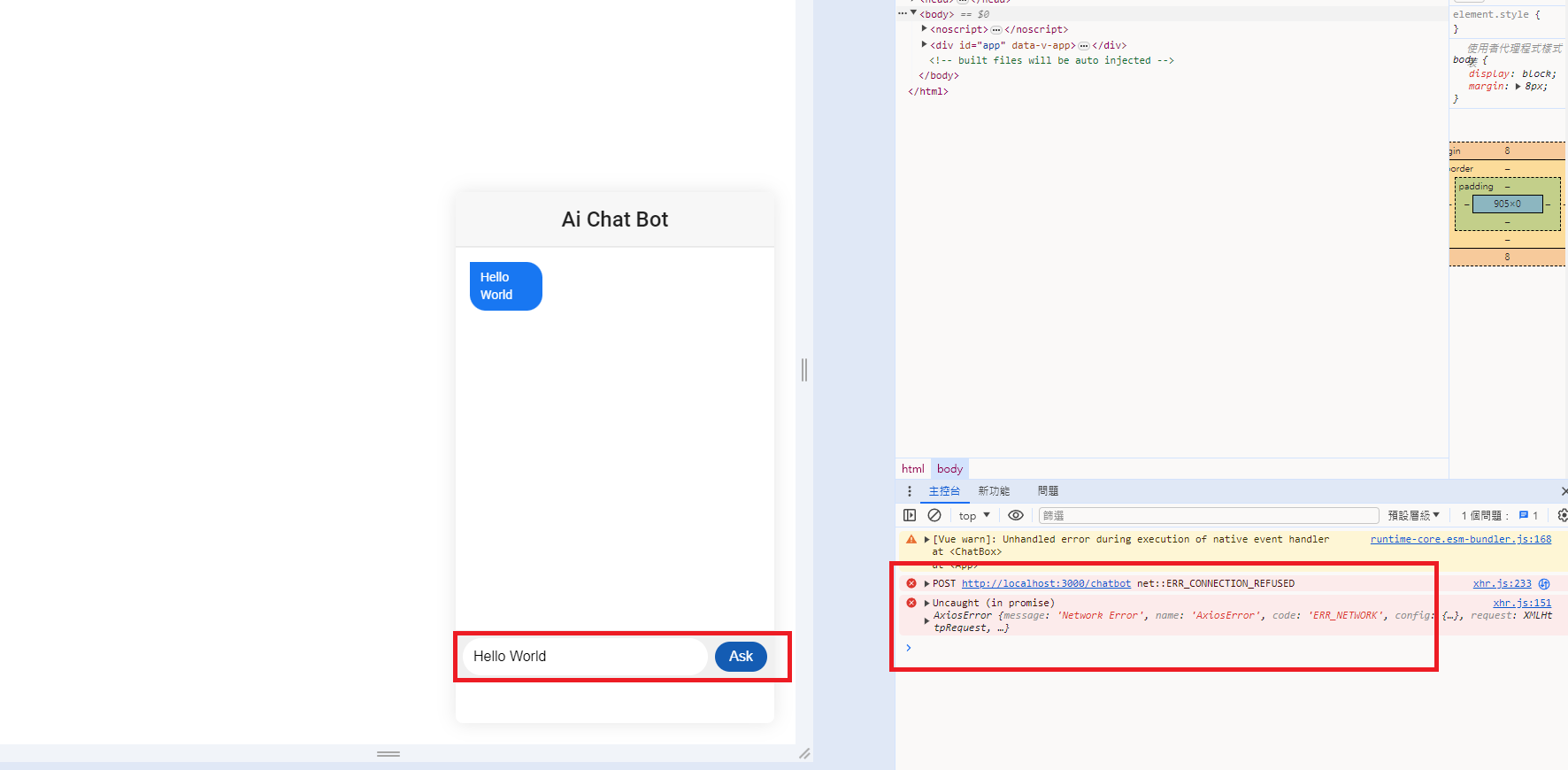The height and width of the screenshot is (770, 1568).
Task: Open the top context dropdown
Action: pyautogui.click(x=973, y=515)
